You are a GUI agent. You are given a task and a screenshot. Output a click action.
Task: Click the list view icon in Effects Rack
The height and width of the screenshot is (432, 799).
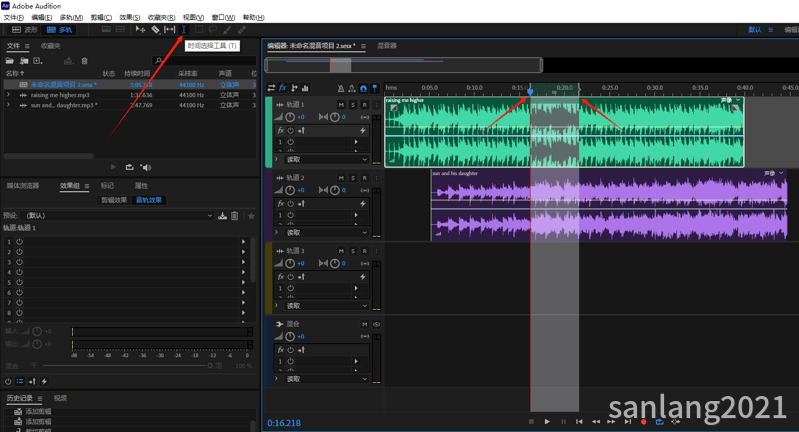tap(20, 381)
